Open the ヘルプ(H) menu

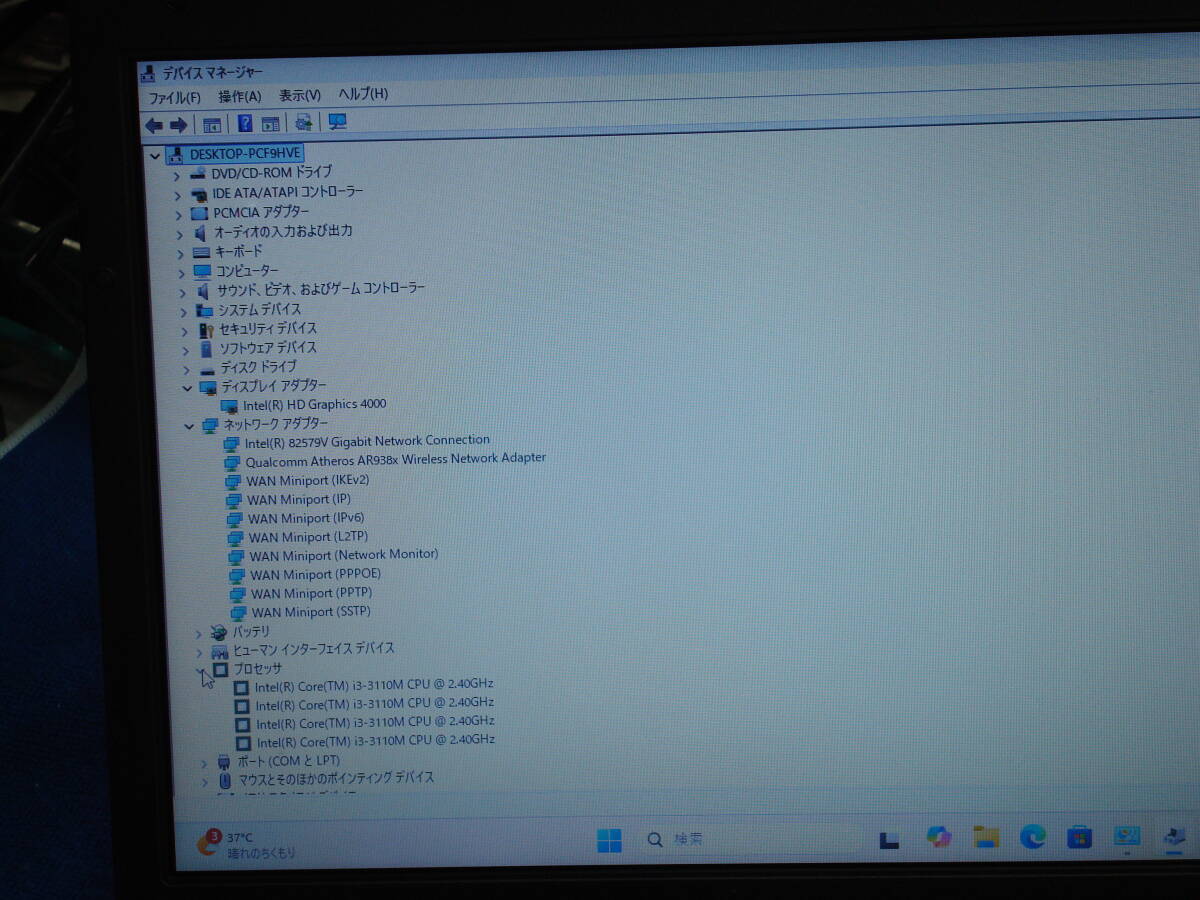tap(363, 93)
